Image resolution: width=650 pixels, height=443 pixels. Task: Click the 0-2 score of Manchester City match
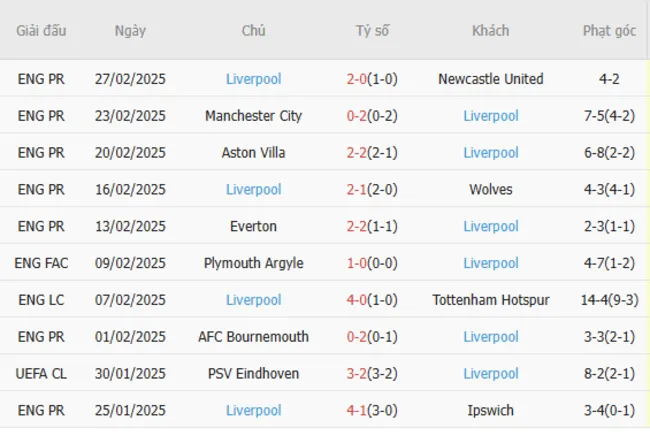click(x=355, y=116)
